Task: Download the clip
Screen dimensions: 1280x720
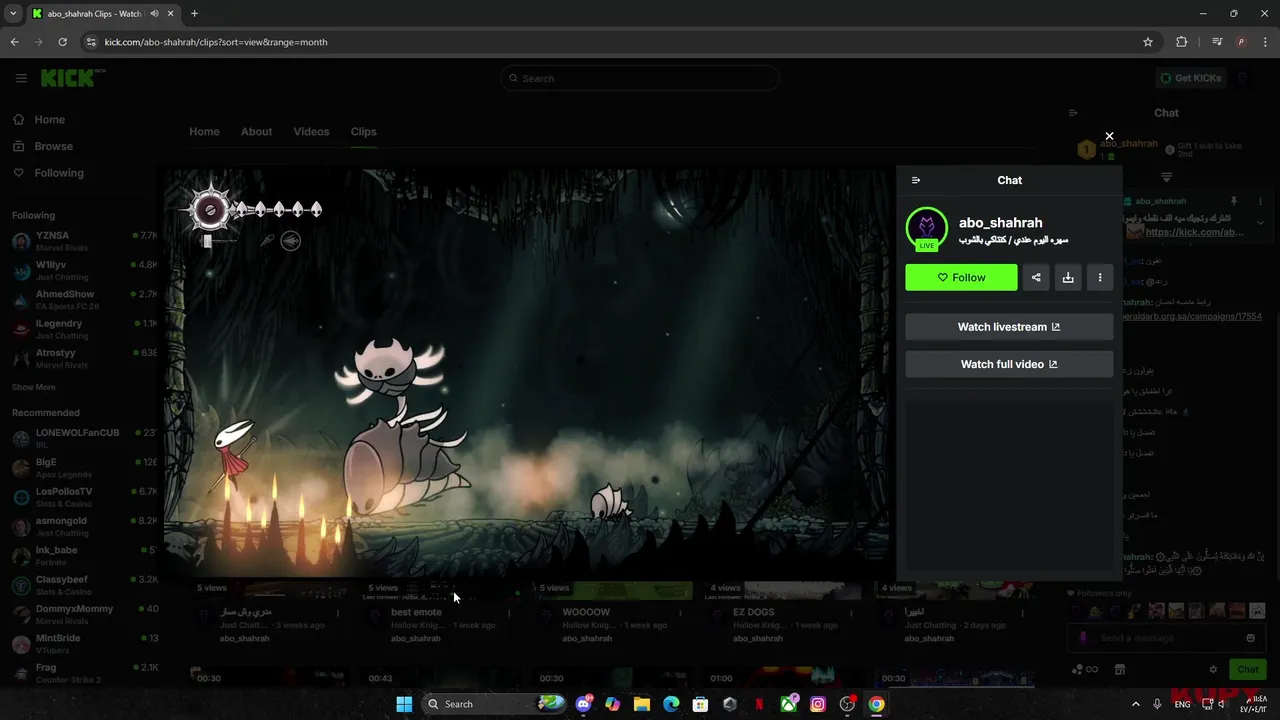Action: 1068,277
